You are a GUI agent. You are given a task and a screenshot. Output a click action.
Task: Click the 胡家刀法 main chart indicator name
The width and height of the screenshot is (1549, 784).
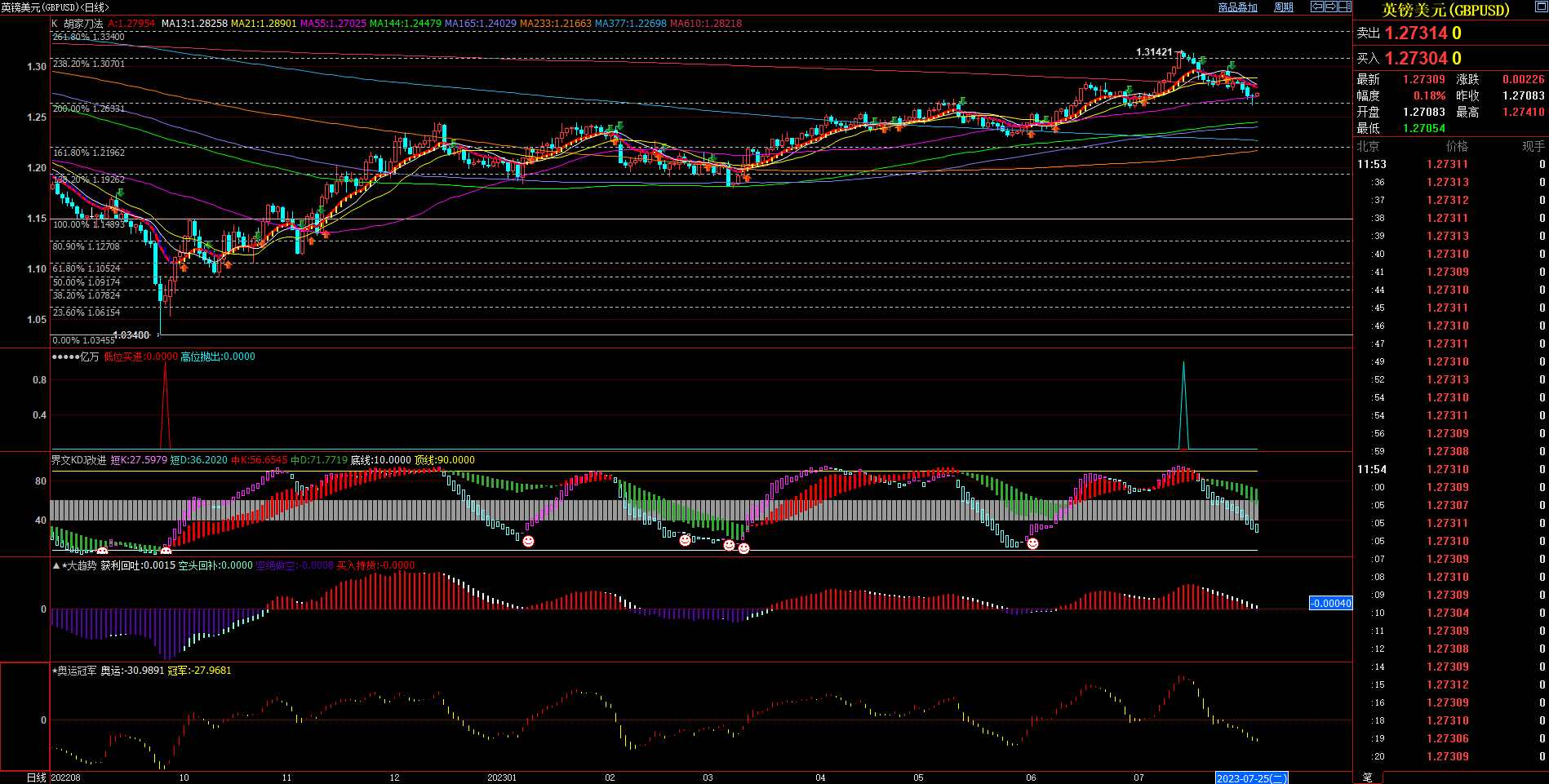[83, 24]
